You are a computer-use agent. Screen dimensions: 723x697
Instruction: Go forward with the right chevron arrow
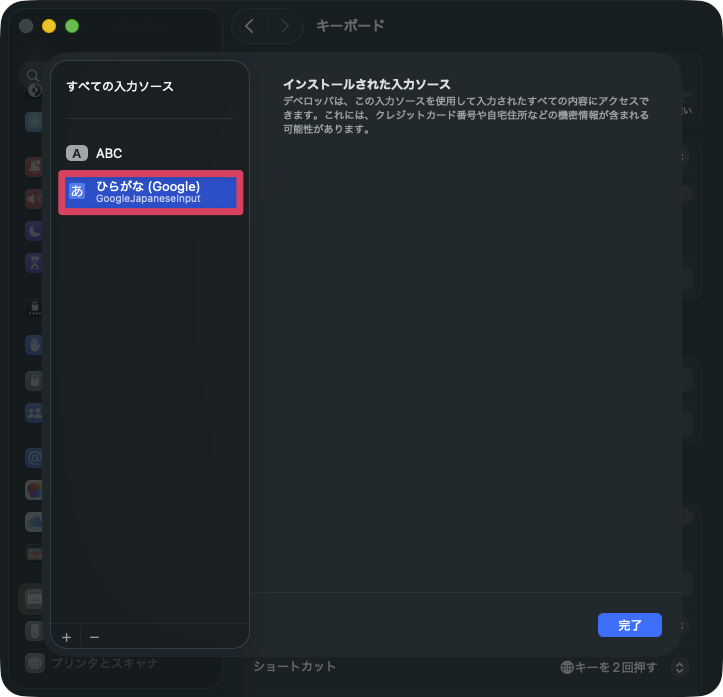pos(285,26)
